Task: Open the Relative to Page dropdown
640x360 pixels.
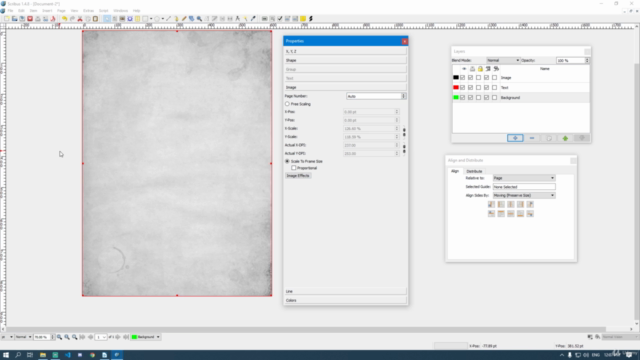Action: [524, 178]
